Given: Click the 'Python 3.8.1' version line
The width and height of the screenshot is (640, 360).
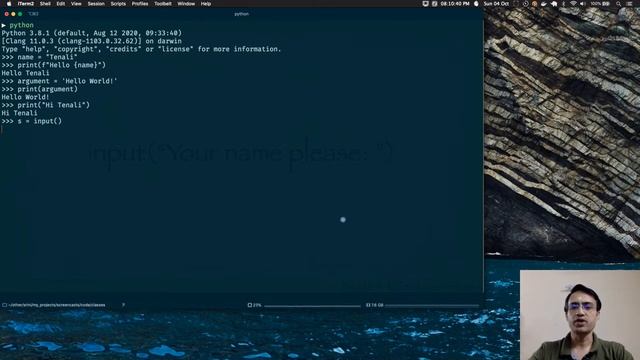Looking at the screenshot, I should (x=91, y=33).
